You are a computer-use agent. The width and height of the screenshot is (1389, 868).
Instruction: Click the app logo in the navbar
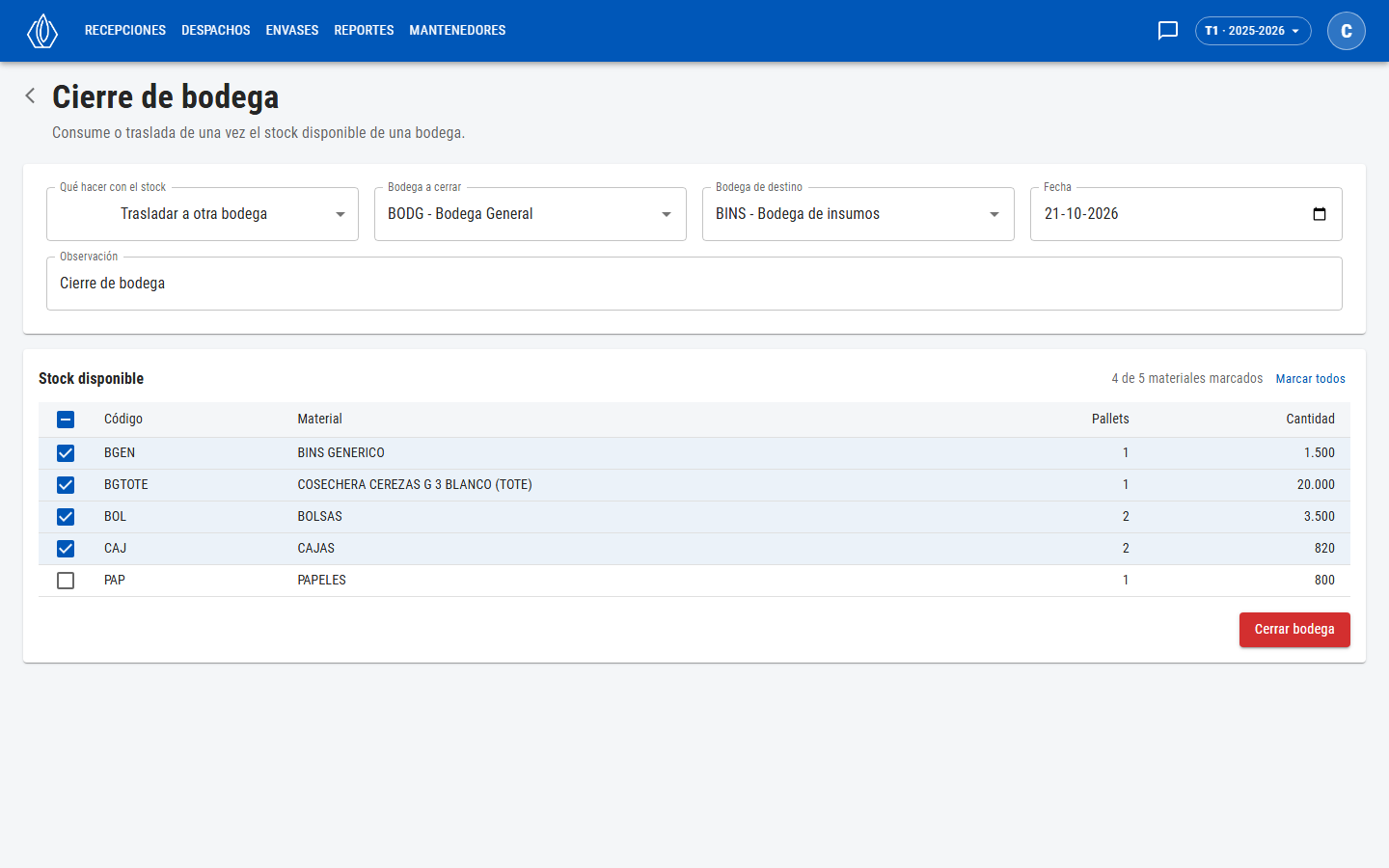(x=42, y=31)
